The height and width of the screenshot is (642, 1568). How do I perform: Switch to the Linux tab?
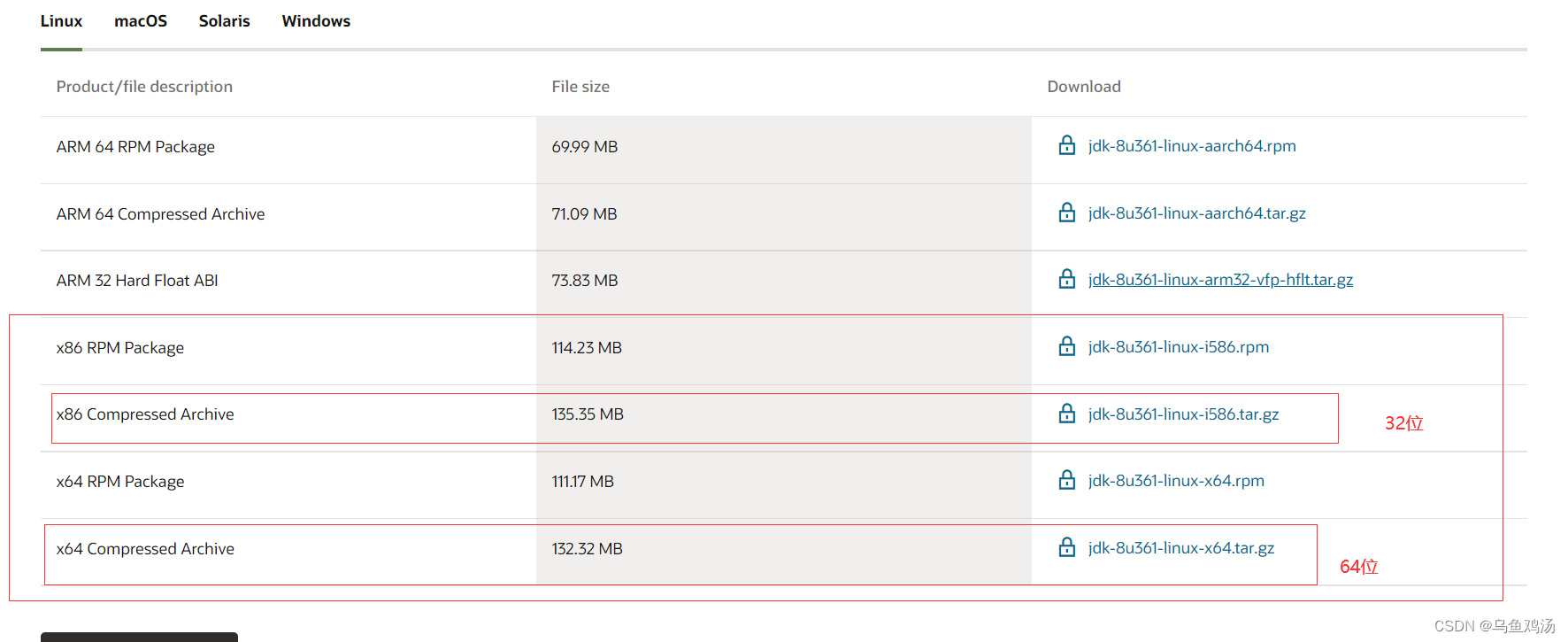61,21
